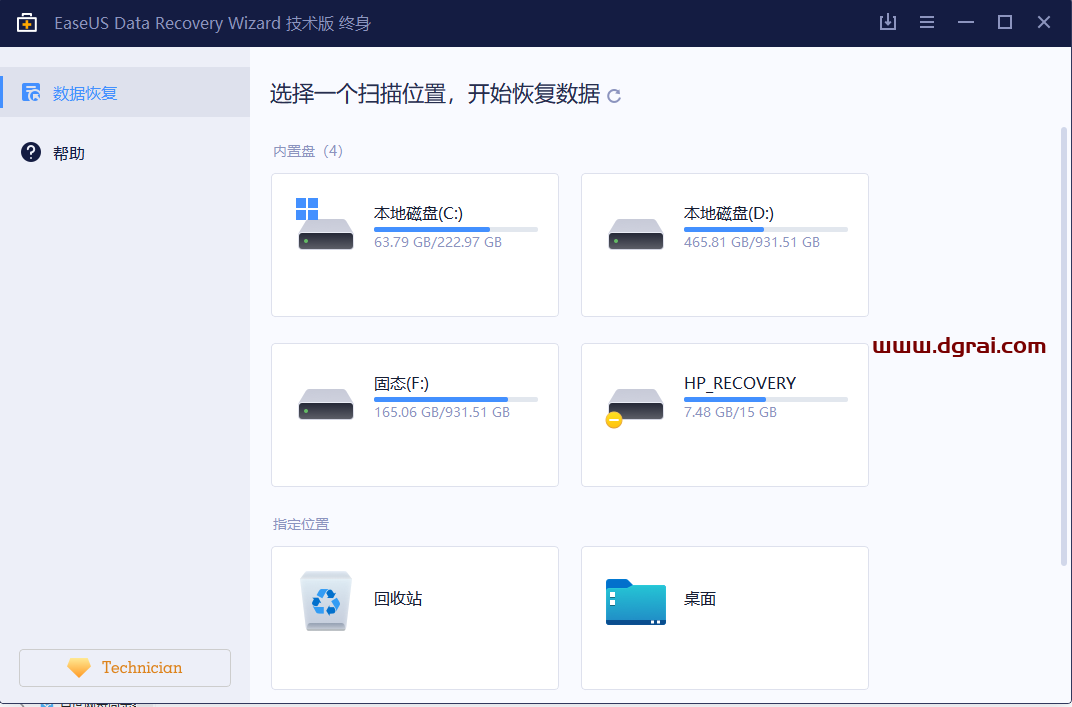Click the diamond icon in Technician button
1072x707 pixels.
79,667
